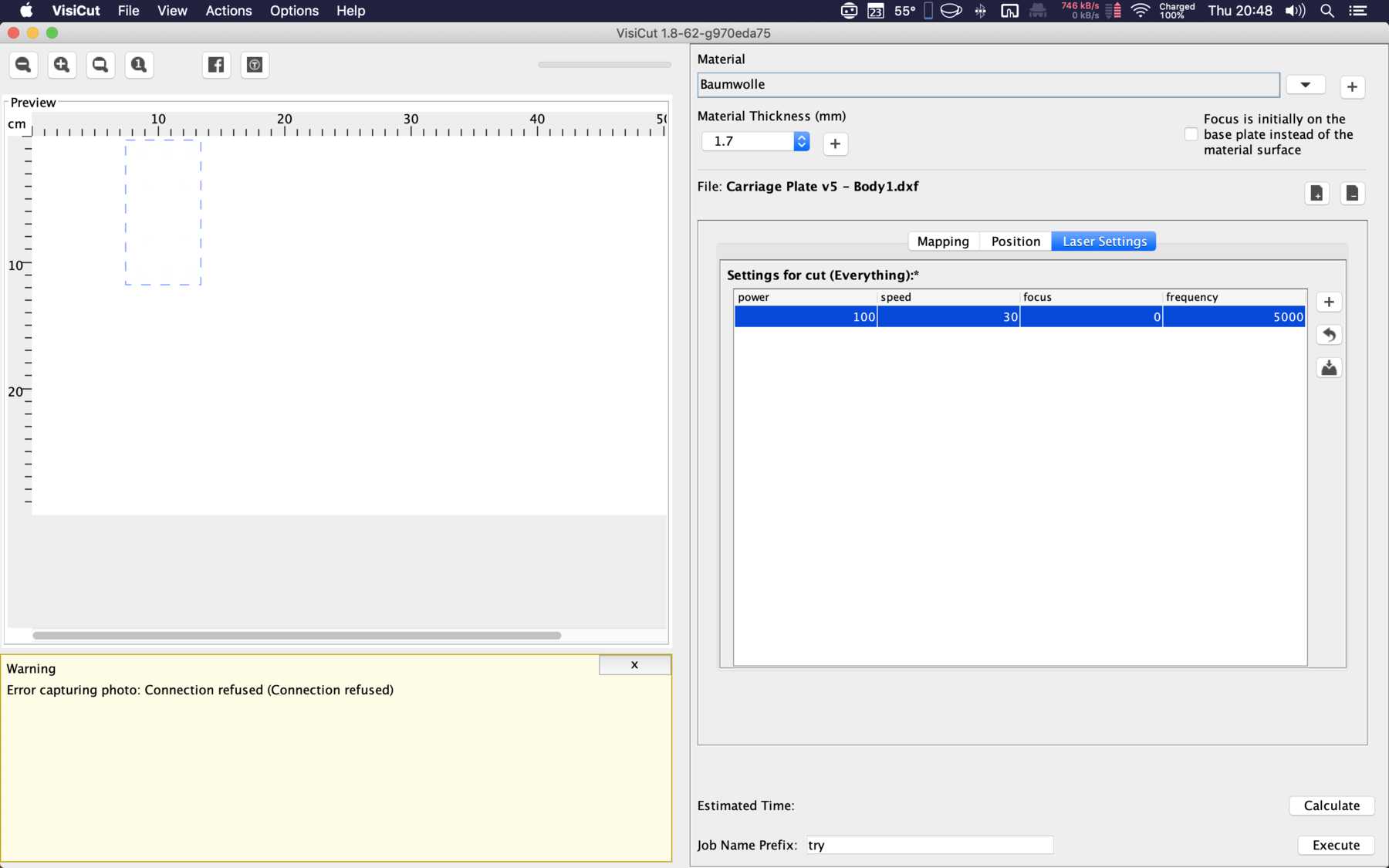Screen dimensions: 1389x868
Task: Click the focus column header
Action: pyautogui.click(x=1091, y=297)
